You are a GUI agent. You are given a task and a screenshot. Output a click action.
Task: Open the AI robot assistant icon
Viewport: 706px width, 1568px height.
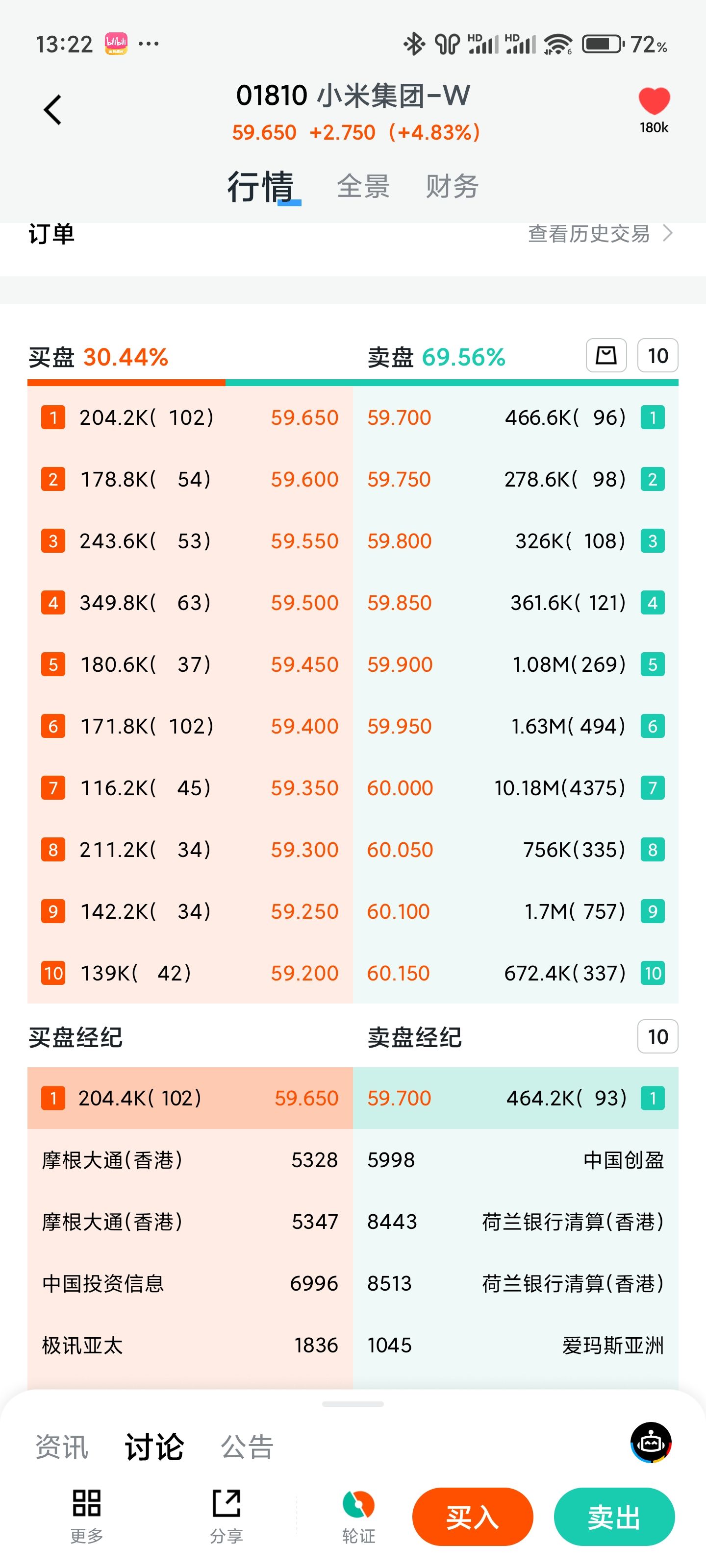[651, 1442]
